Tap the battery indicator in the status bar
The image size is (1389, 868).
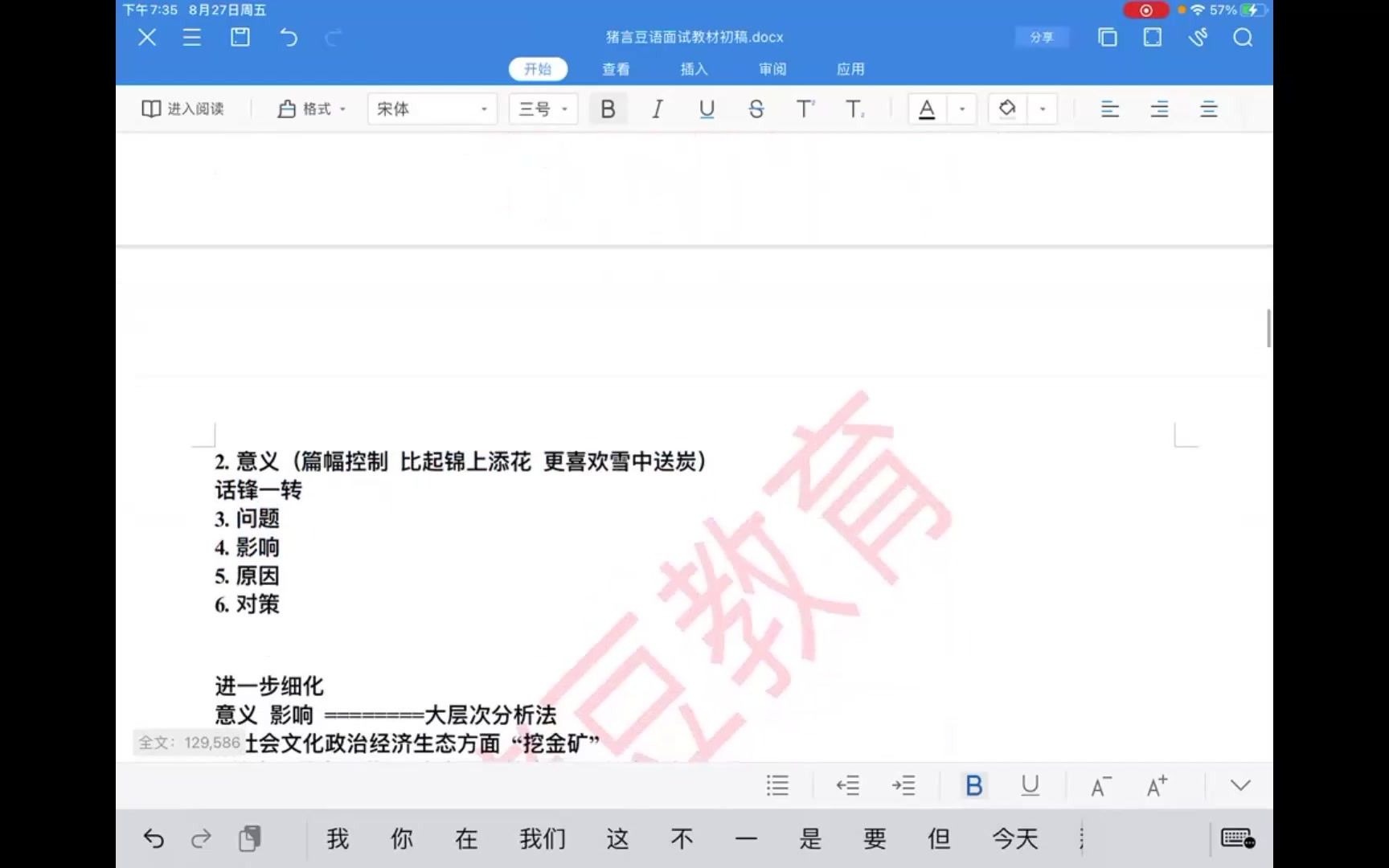coord(1252,10)
